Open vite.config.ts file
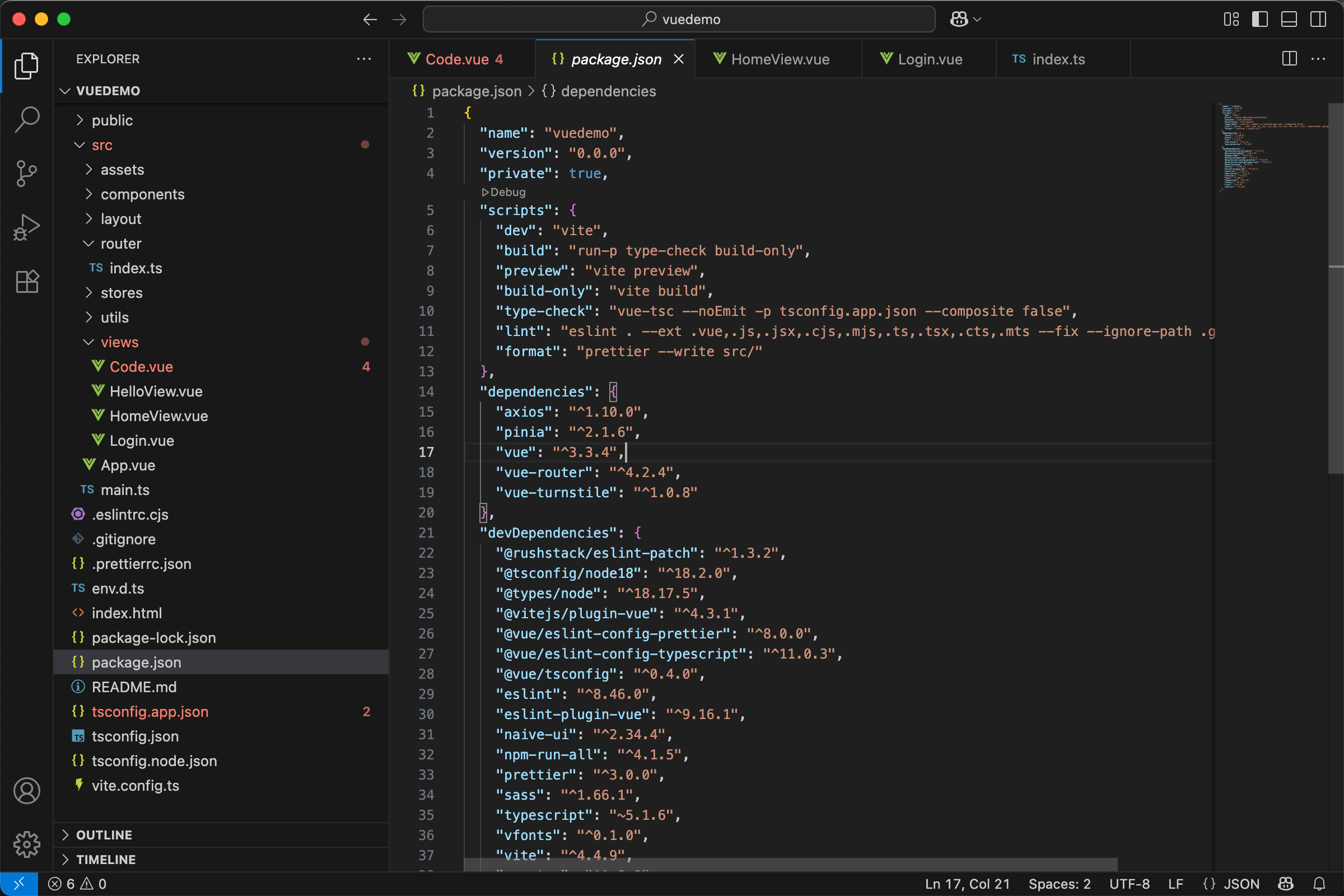The image size is (1344, 896). pos(222,785)
